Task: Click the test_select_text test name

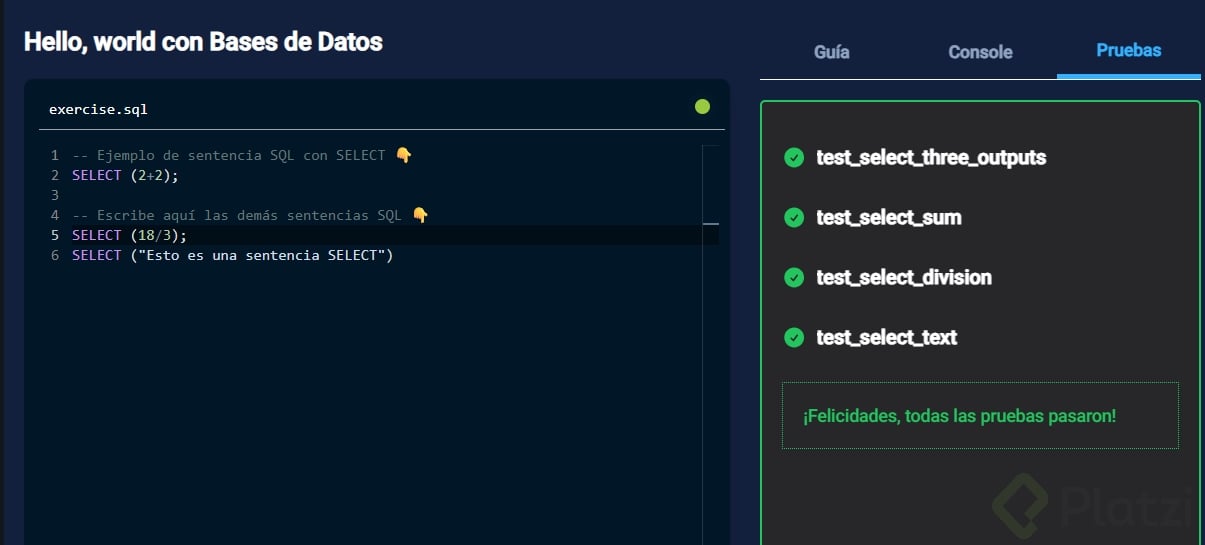Action: click(x=886, y=338)
